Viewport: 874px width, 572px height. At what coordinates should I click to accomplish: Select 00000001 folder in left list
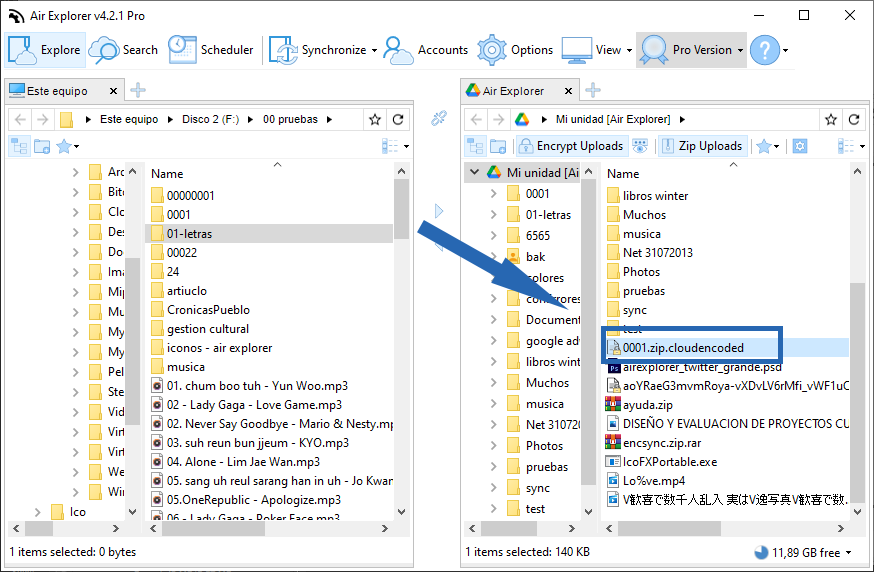tap(190, 196)
